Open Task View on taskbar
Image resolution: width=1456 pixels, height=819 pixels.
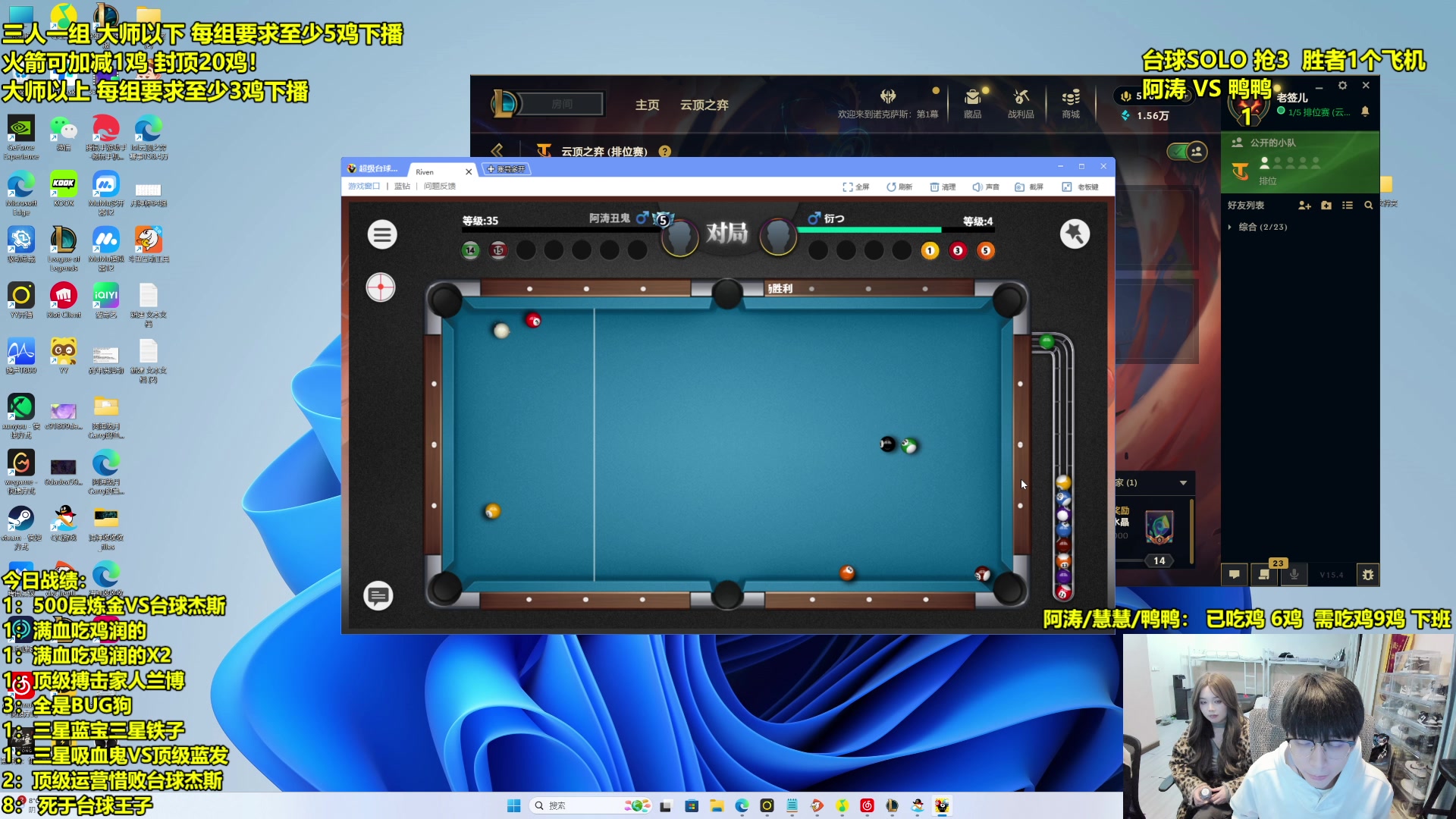tap(666, 805)
